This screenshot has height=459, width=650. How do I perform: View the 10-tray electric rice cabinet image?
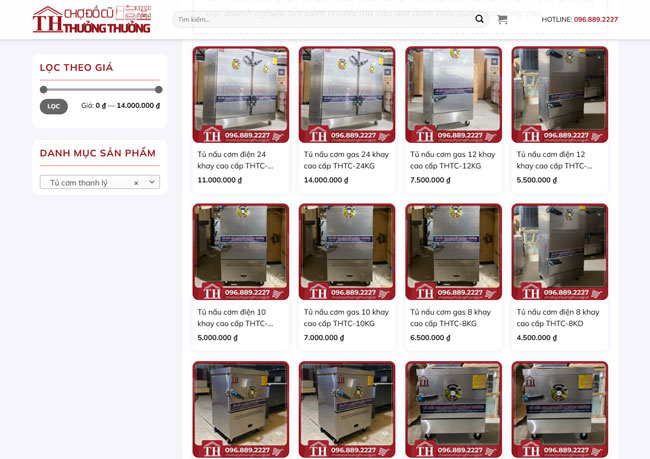point(240,251)
